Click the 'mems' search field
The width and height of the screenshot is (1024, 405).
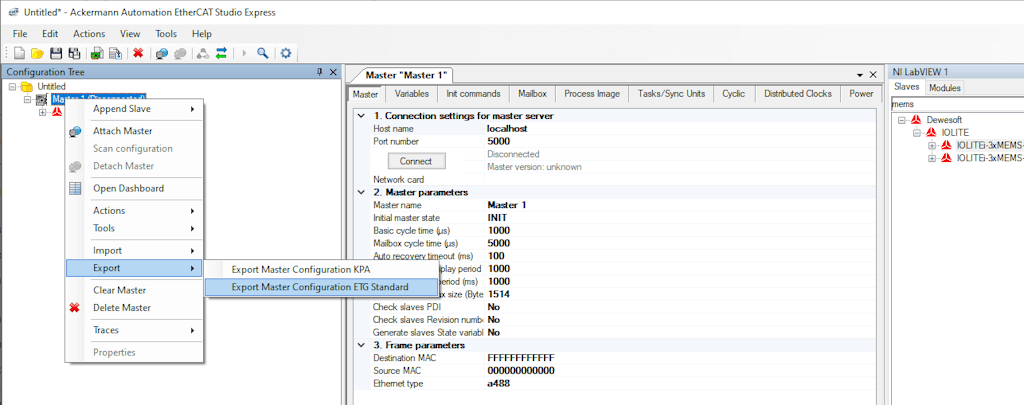tap(957, 104)
